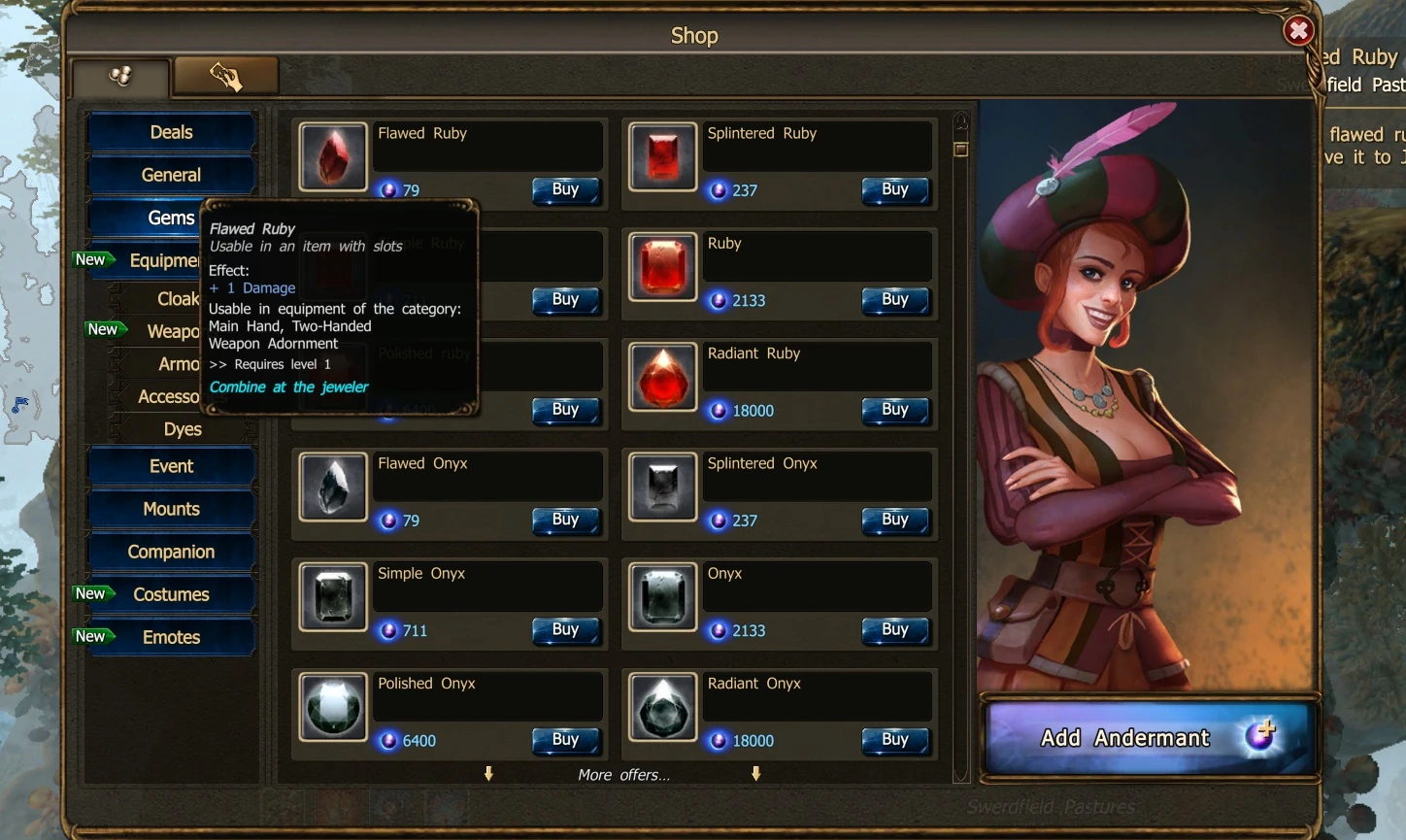Click the Radiant Ruby gem icon
Screen dimensions: 1406x840
(x=663, y=377)
